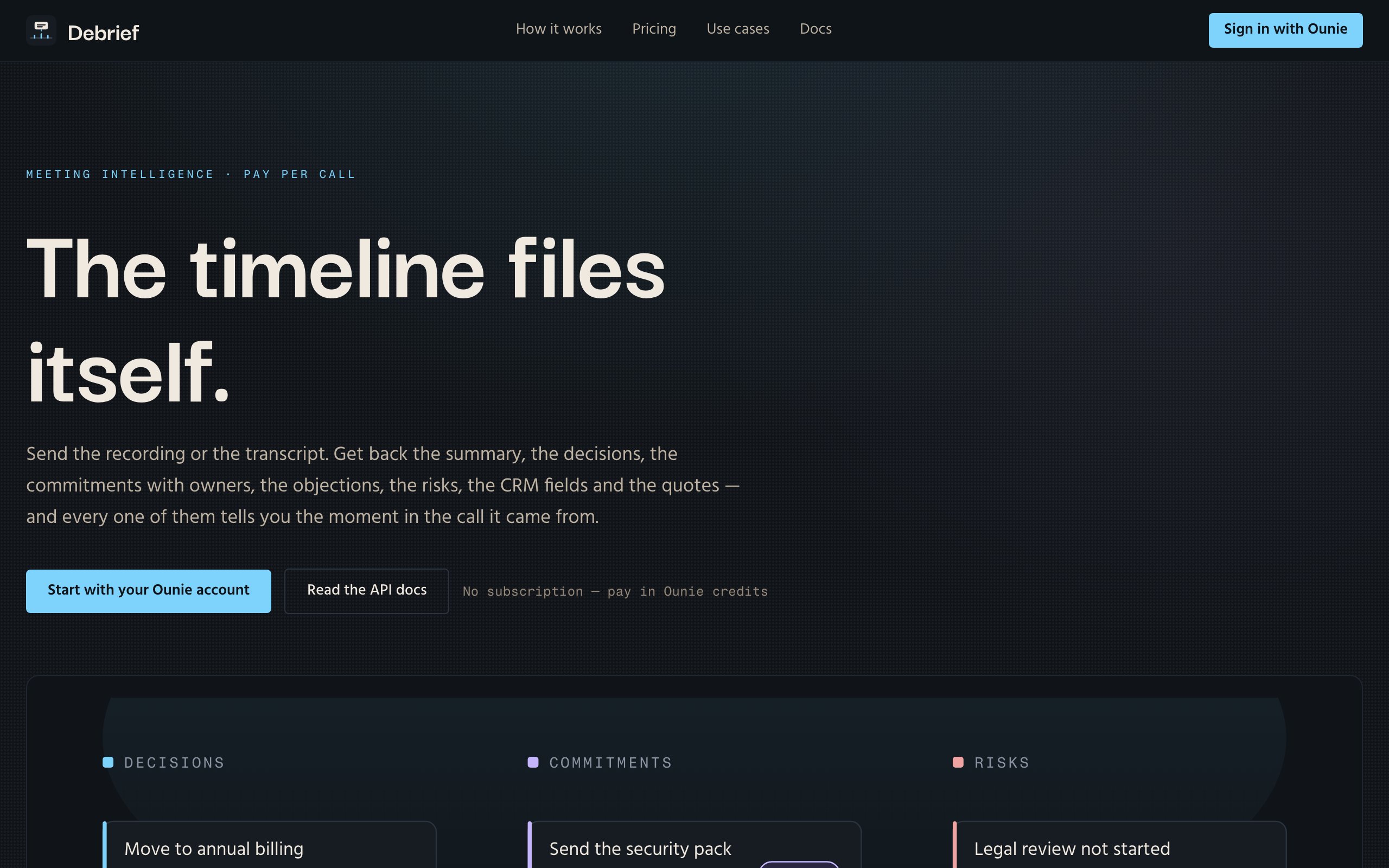Visit the Docs link in navigation
The width and height of the screenshot is (1389, 868).
pos(815,29)
